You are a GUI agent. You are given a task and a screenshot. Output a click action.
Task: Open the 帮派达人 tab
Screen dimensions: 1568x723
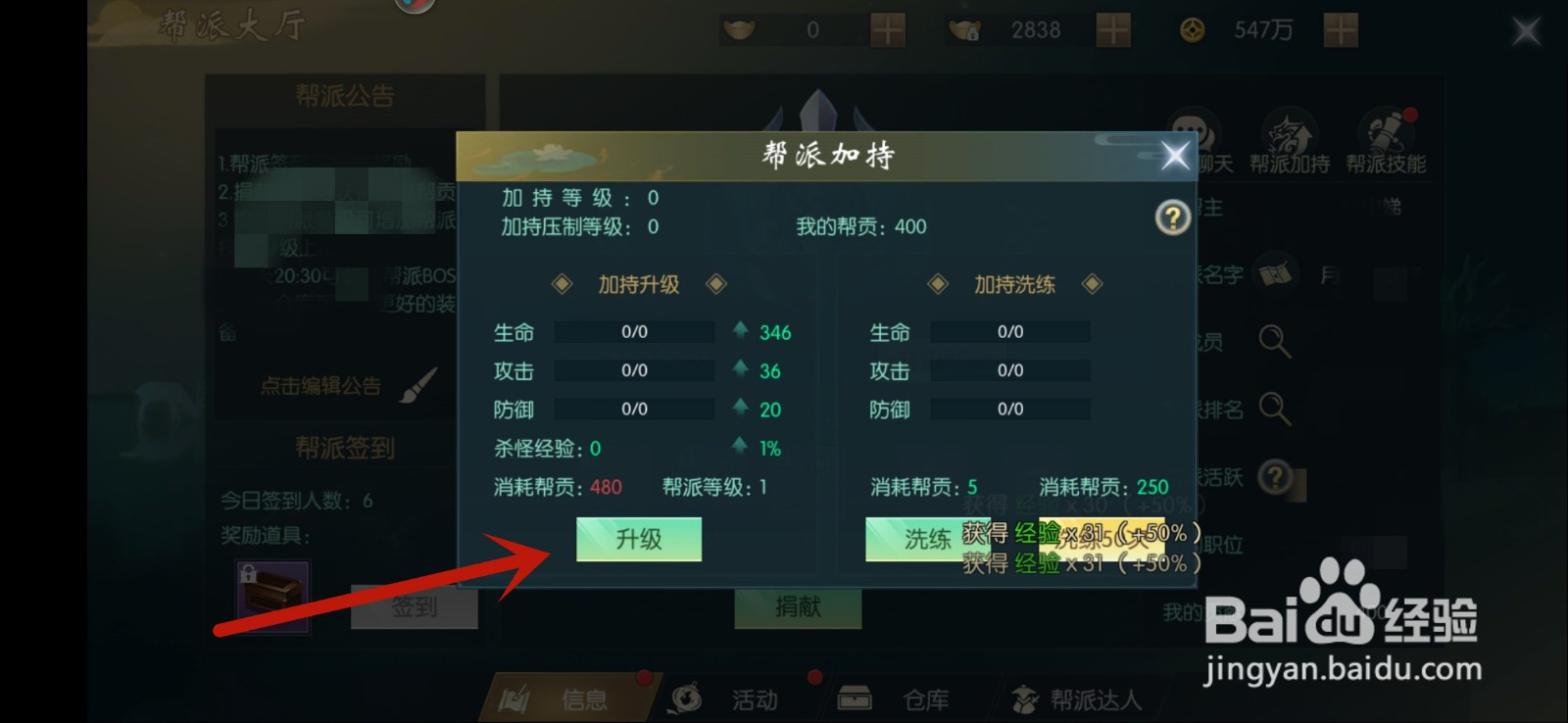[1076, 699]
